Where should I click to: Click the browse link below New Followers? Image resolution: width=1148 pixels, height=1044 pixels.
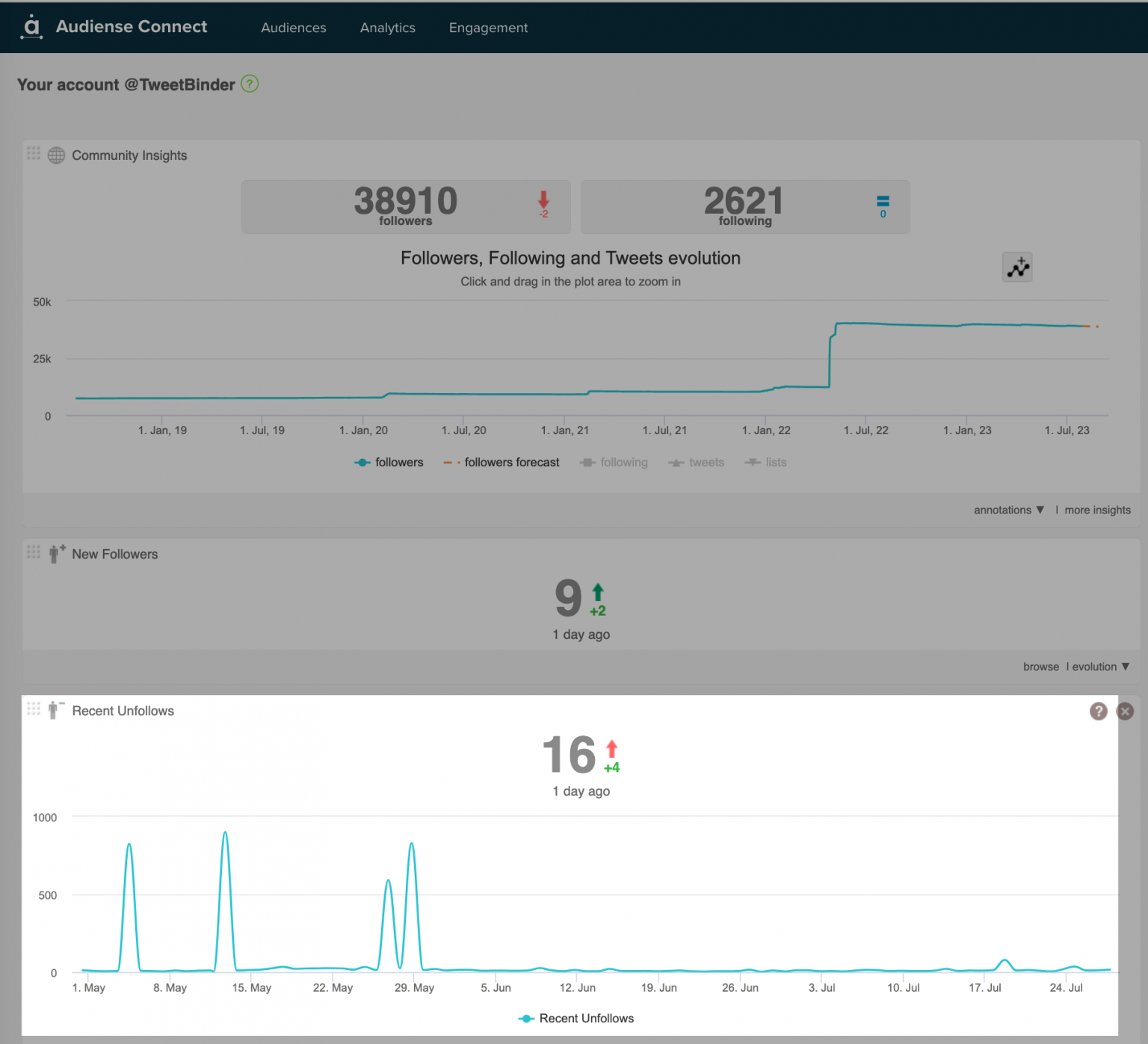point(1040,666)
